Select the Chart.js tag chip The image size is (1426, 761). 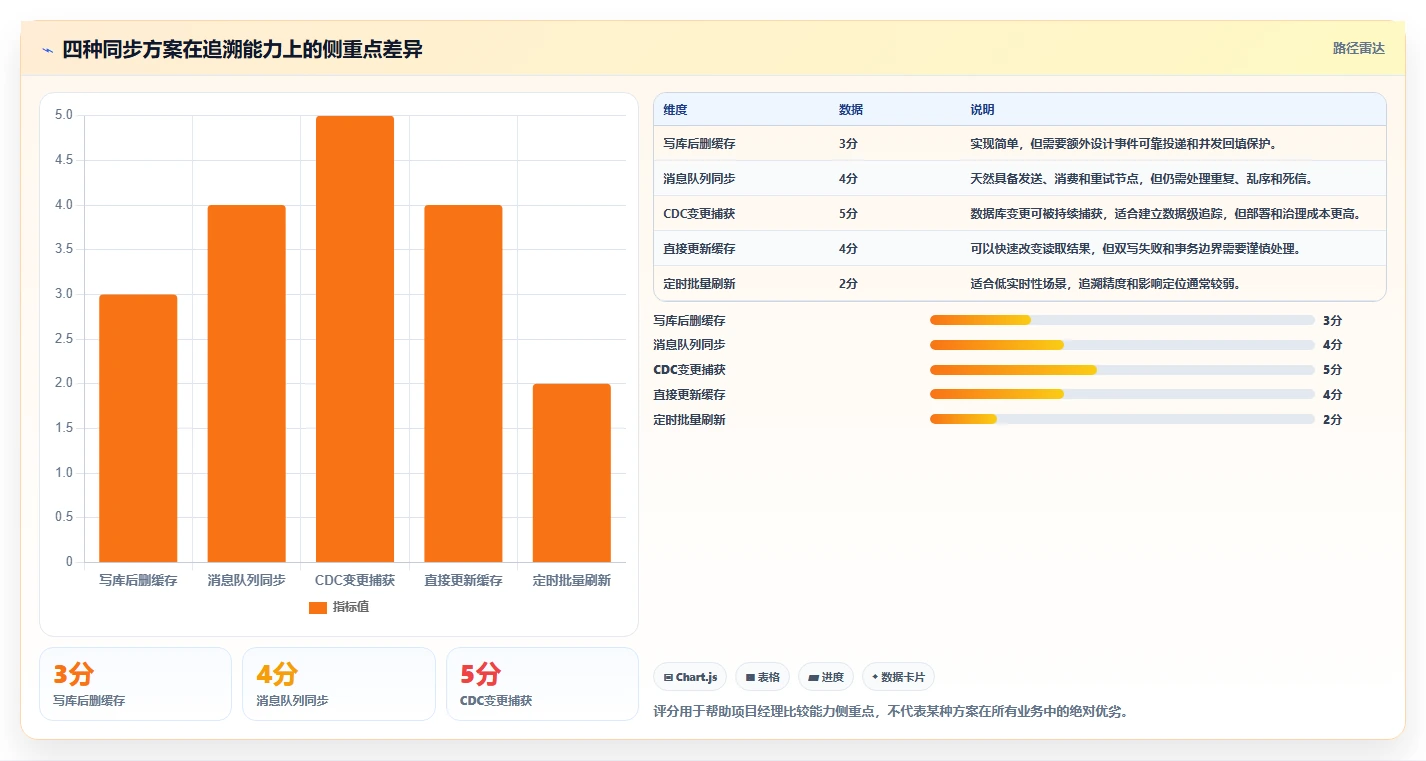coord(690,677)
